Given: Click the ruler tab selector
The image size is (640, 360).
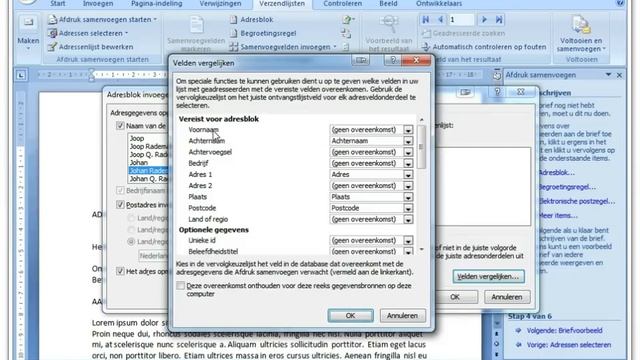Looking at the screenshot, I should pos(21,75).
